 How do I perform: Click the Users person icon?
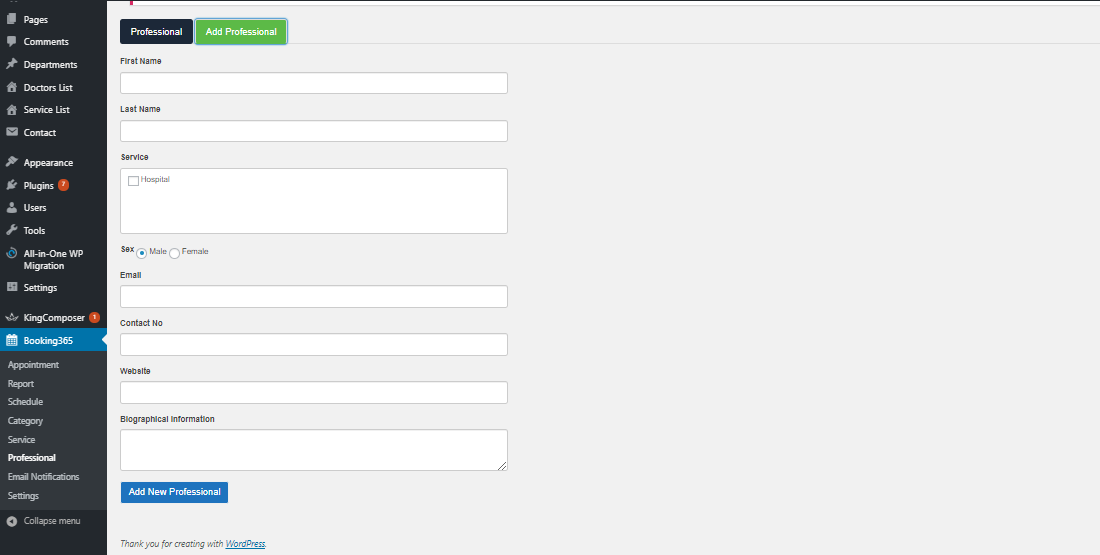(11, 208)
